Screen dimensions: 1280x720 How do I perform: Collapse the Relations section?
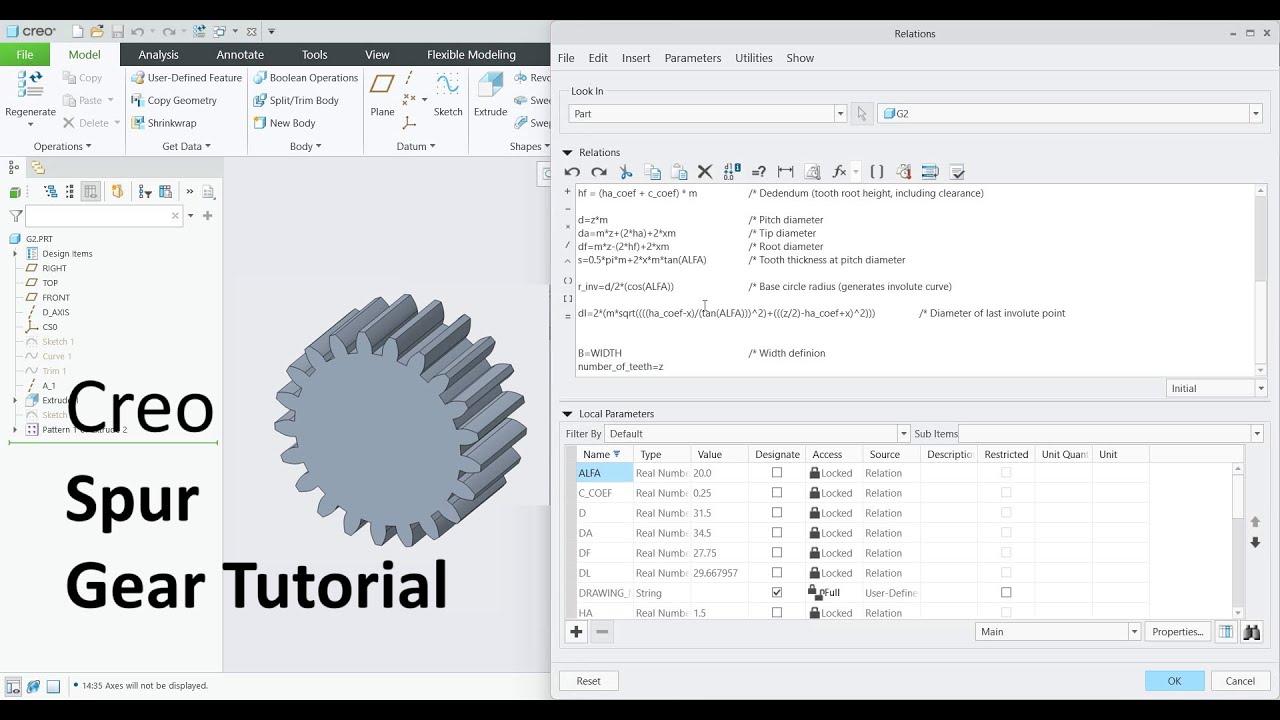pyautogui.click(x=567, y=153)
